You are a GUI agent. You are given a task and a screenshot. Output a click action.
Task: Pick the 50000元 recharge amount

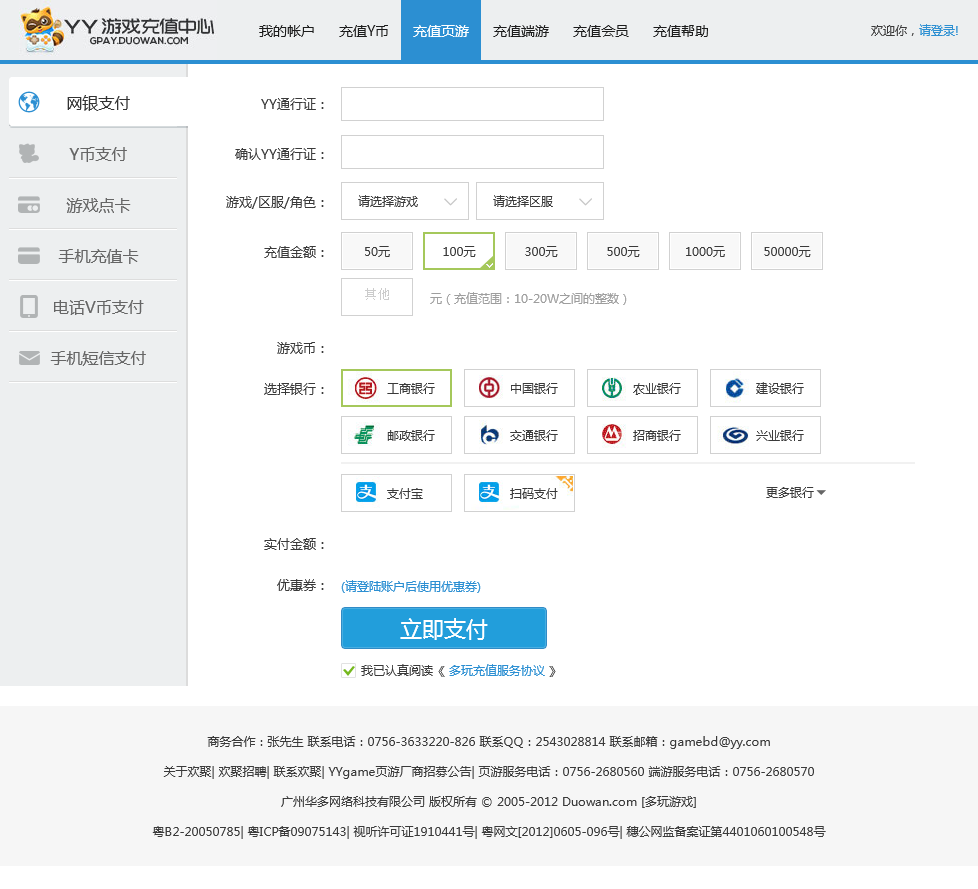point(787,251)
